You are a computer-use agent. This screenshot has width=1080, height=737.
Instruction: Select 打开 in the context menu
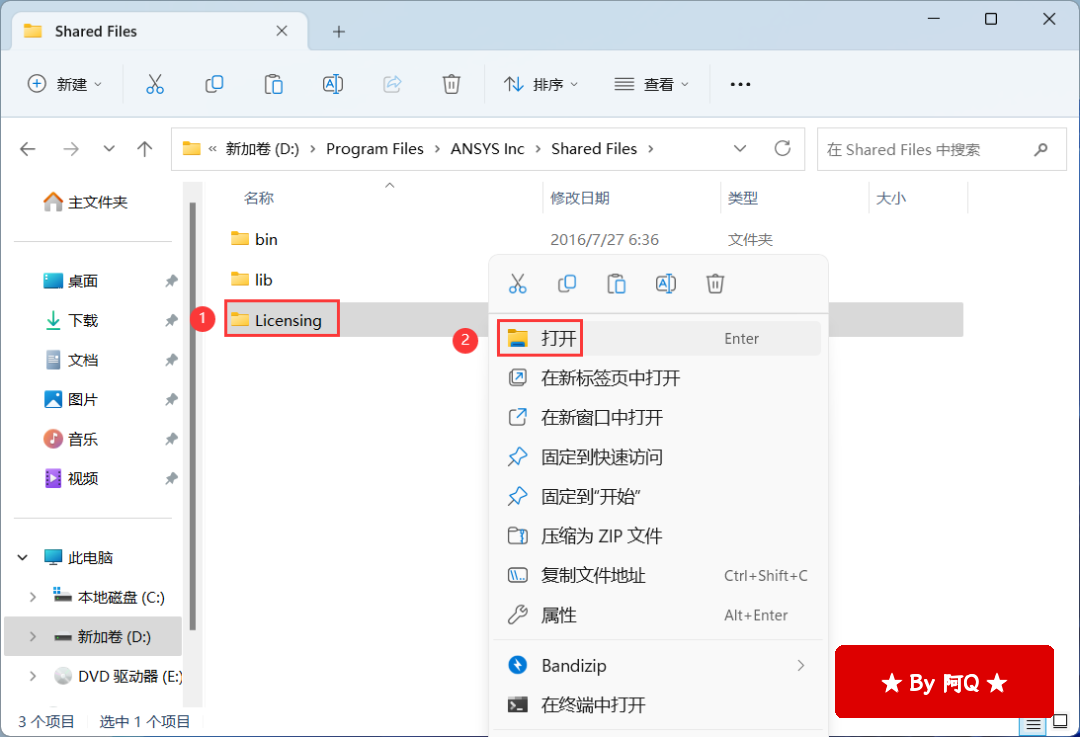pos(559,339)
